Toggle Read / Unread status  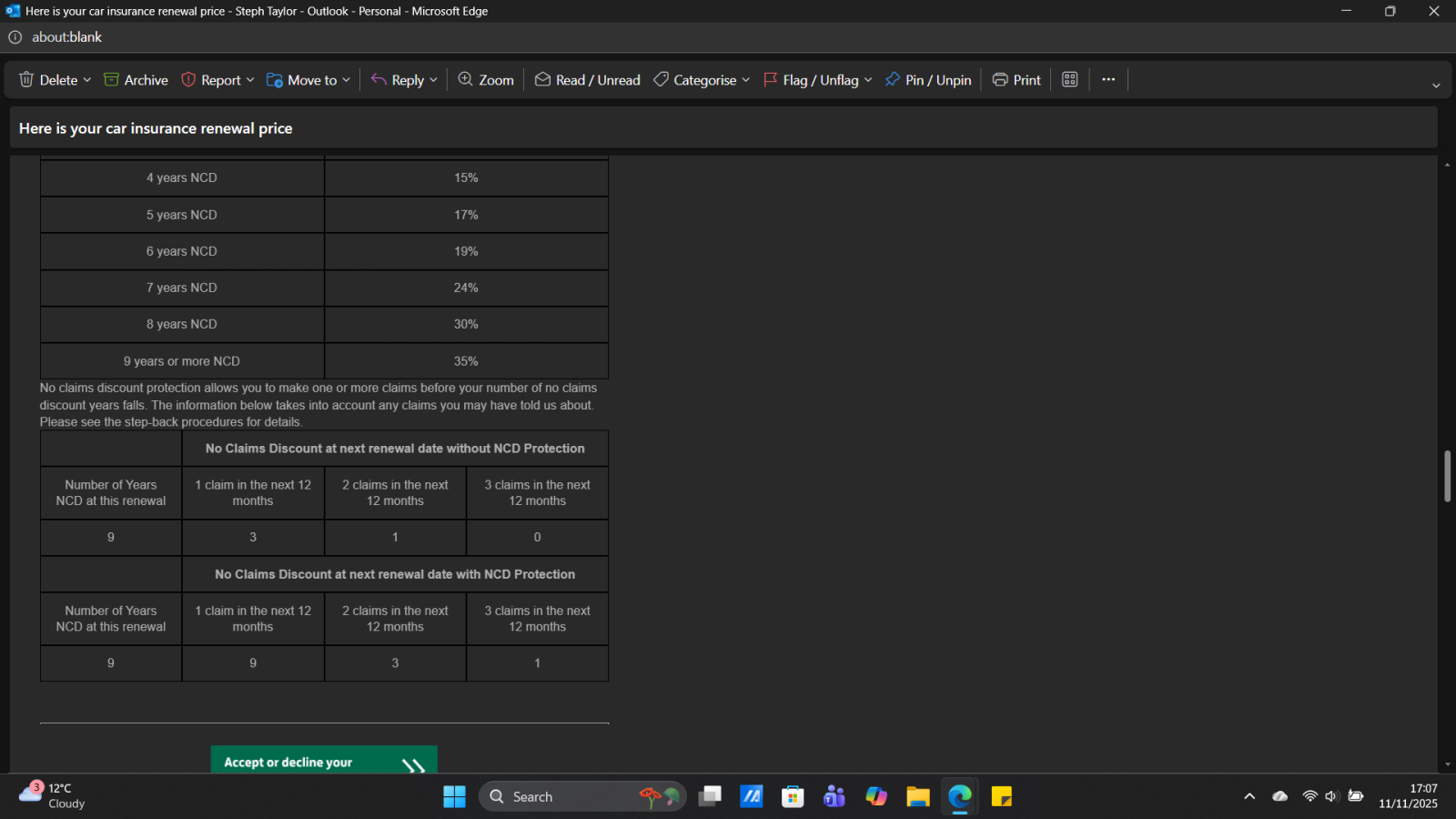(x=588, y=80)
